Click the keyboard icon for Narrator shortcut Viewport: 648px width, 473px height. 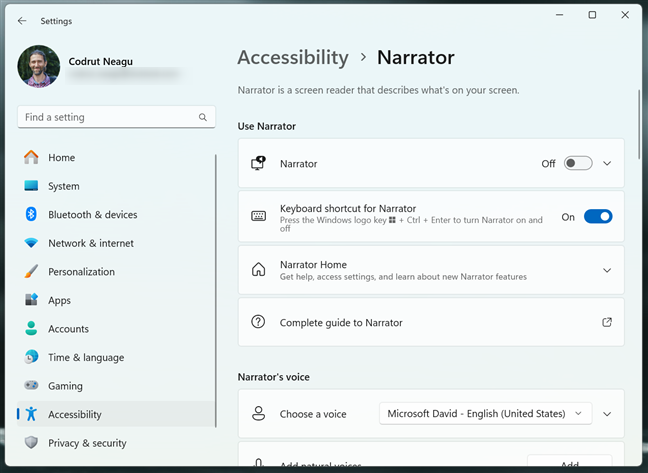(258, 216)
